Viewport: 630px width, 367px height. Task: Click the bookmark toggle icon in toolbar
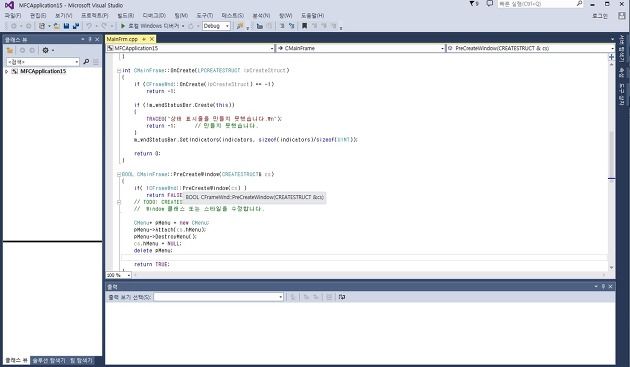304,26
